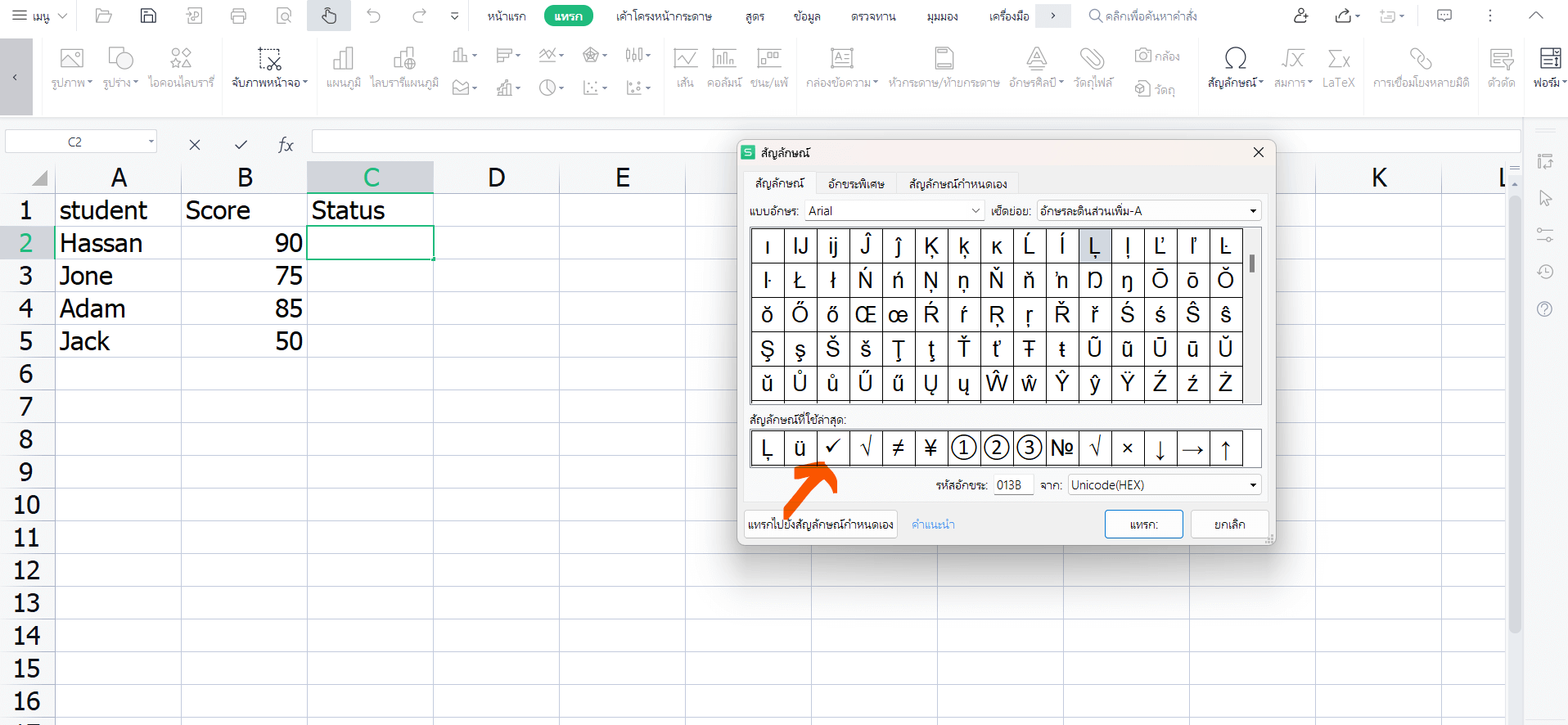Open the ไลบรารีแผนภูมิ chart library

click(x=404, y=68)
